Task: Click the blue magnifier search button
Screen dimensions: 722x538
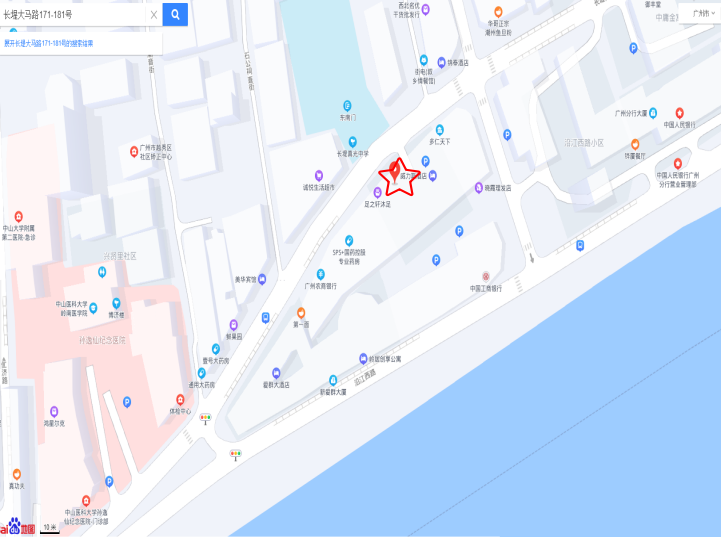Action: coord(175,14)
